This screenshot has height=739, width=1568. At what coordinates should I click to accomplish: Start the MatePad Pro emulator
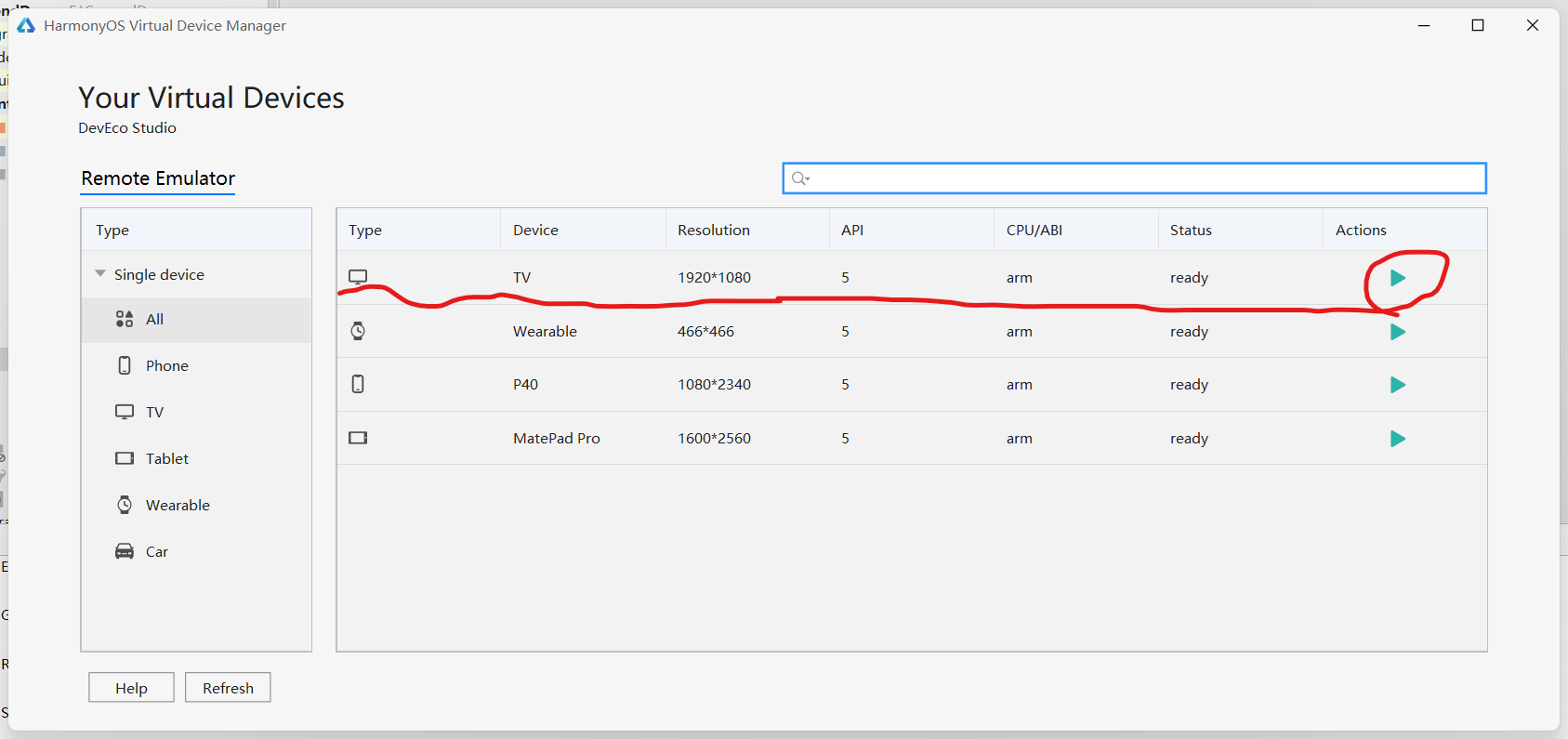click(1397, 439)
